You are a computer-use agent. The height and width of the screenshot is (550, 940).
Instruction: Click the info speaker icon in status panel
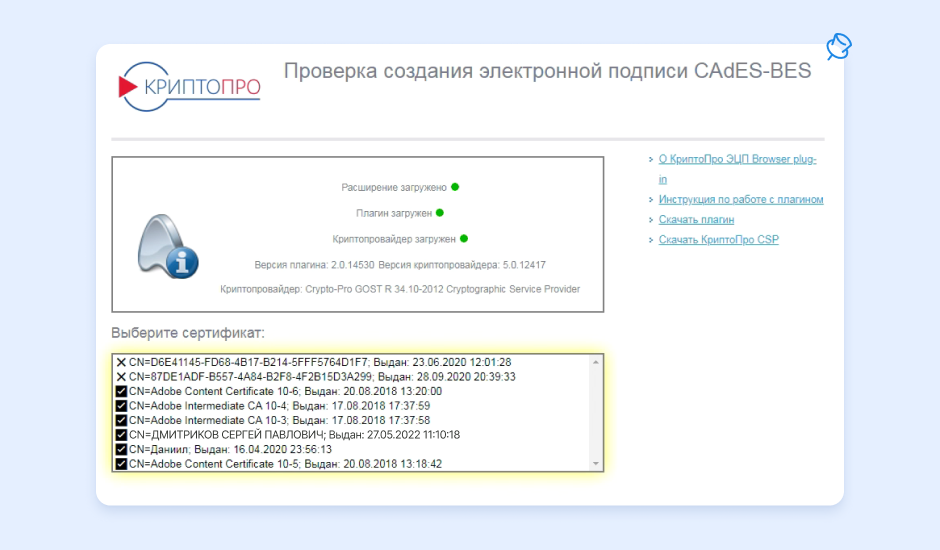coord(168,247)
